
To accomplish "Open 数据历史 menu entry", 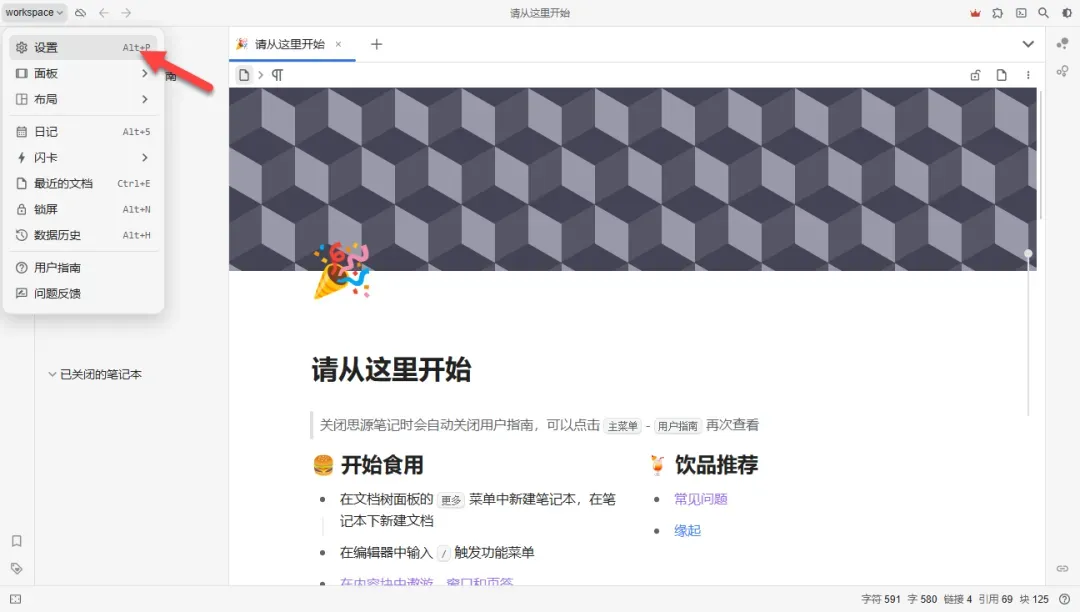I will click(83, 235).
